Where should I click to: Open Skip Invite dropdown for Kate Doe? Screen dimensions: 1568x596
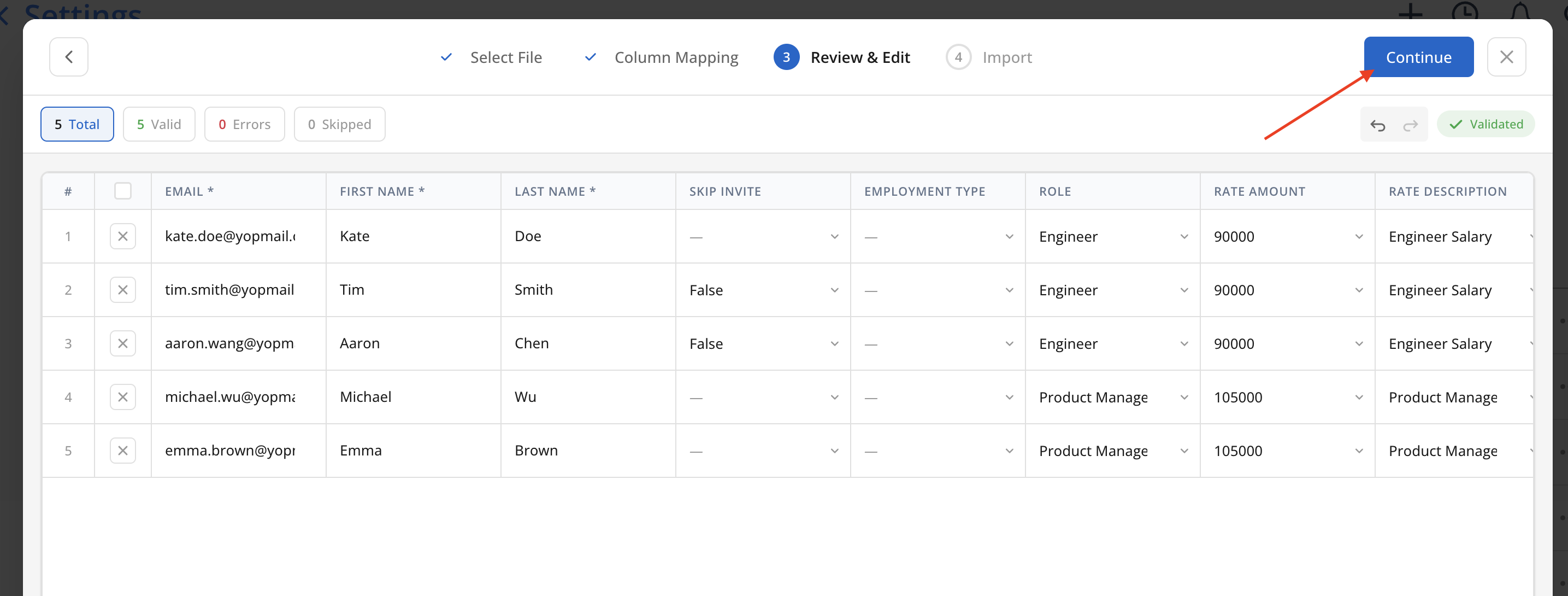[833, 236]
